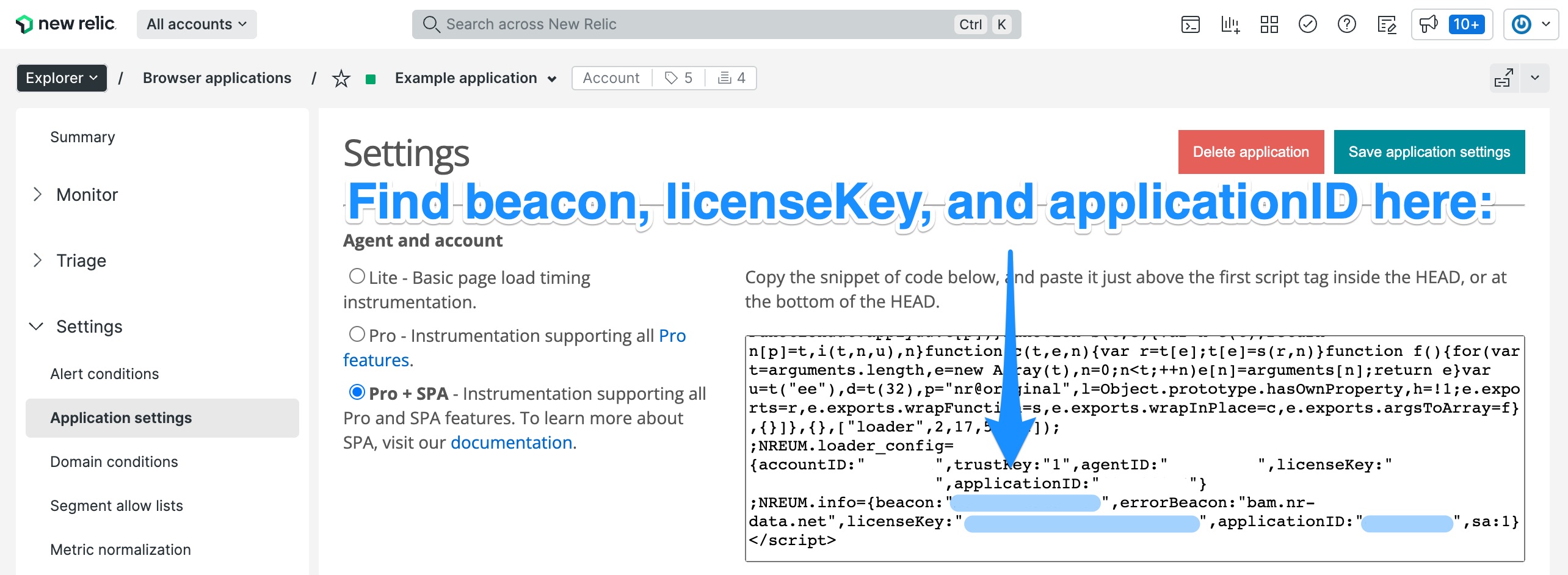Click Delete application button
The width and height of the screenshot is (1568, 575).
click(x=1251, y=152)
